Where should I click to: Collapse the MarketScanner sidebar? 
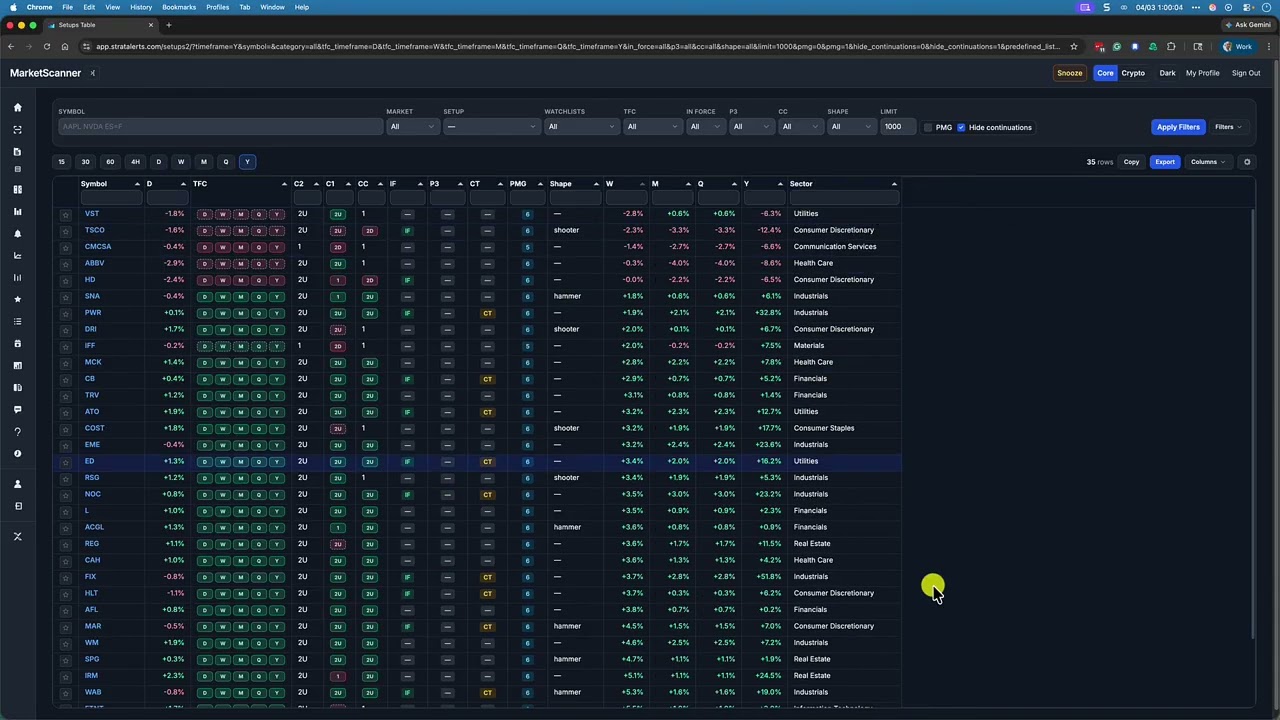click(x=92, y=73)
